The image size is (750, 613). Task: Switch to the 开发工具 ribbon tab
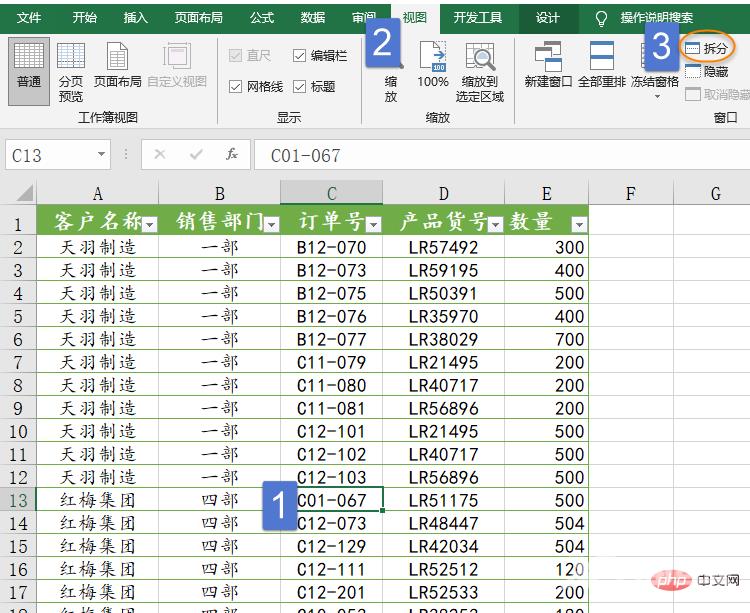coord(478,18)
